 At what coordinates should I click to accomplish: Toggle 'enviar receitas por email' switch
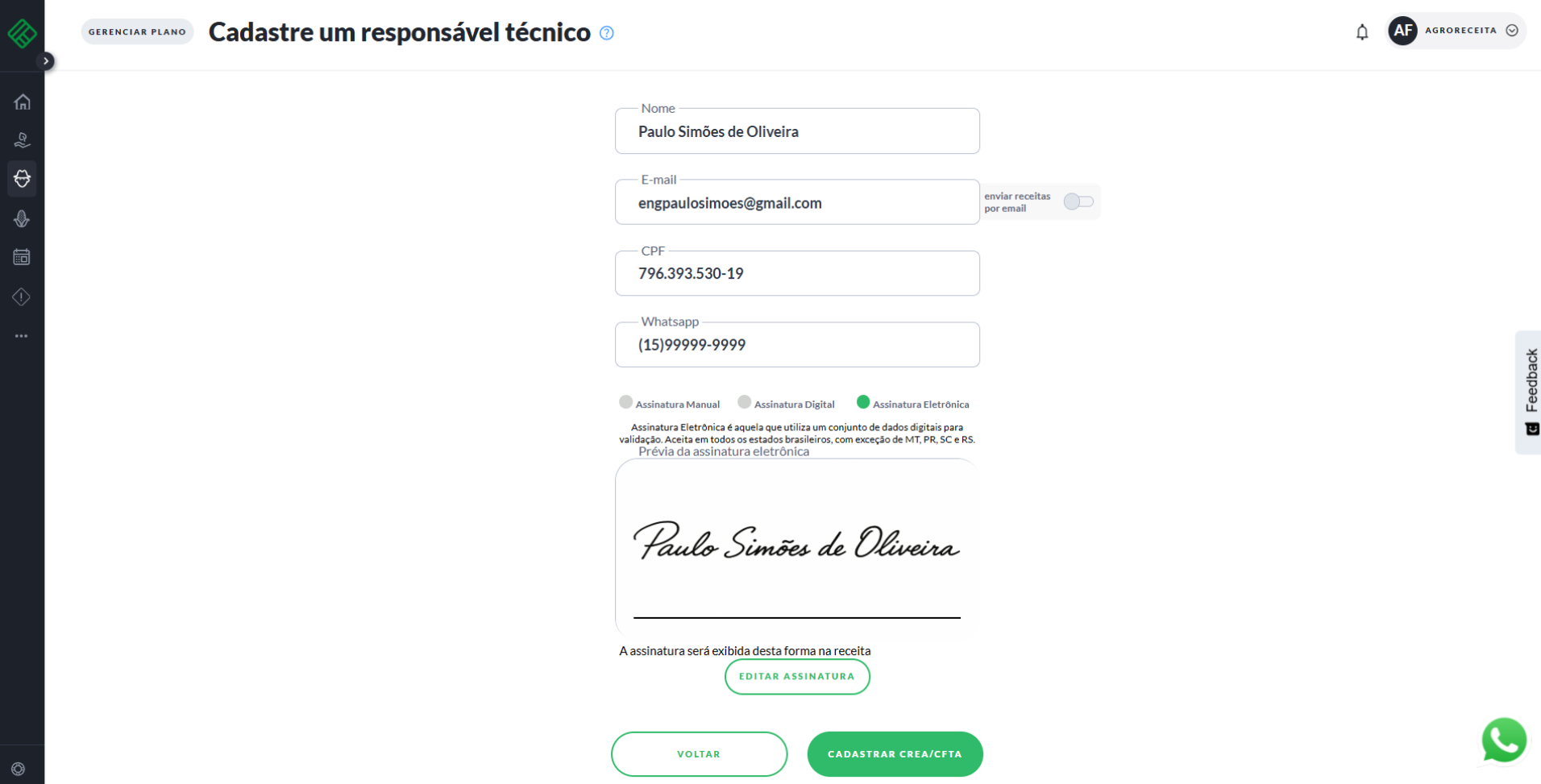pos(1078,201)
